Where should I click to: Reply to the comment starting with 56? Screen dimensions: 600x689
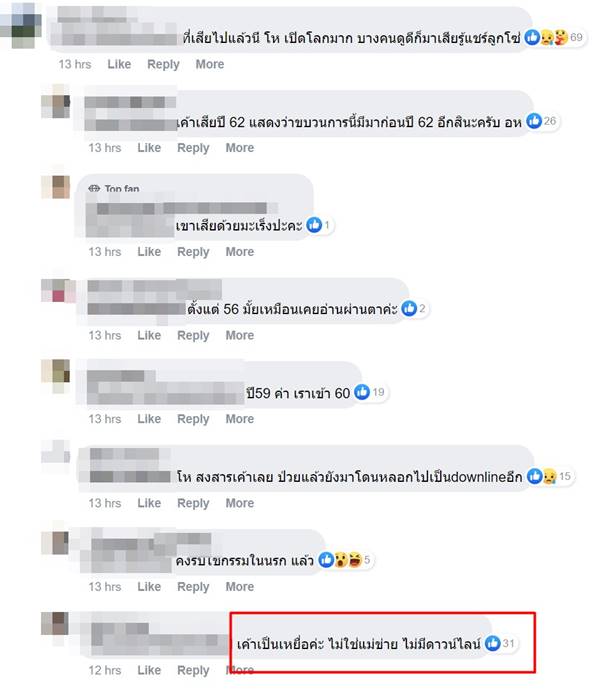point(193,335)
